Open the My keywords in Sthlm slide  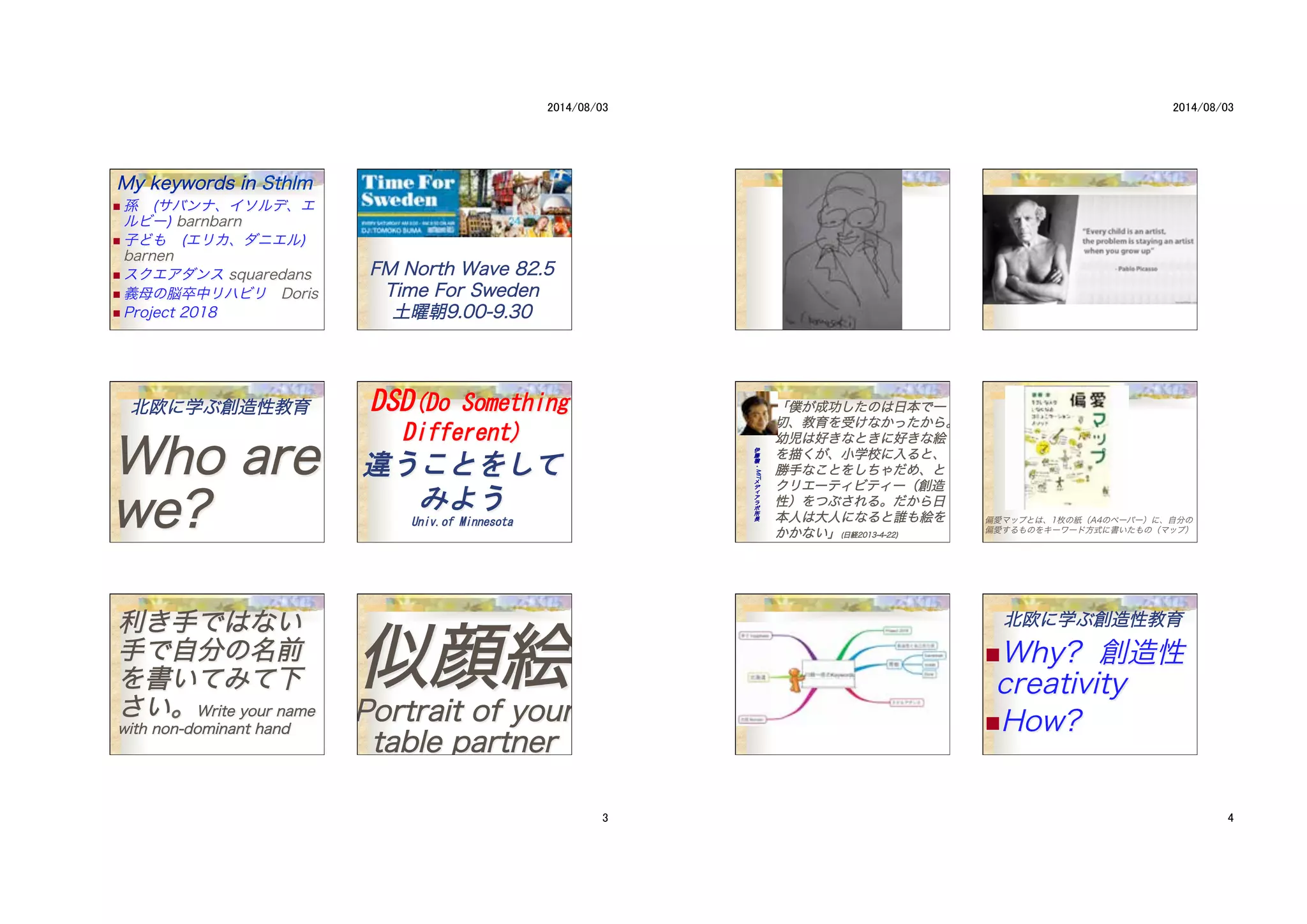pyautogui.click(x=216, y=250)
